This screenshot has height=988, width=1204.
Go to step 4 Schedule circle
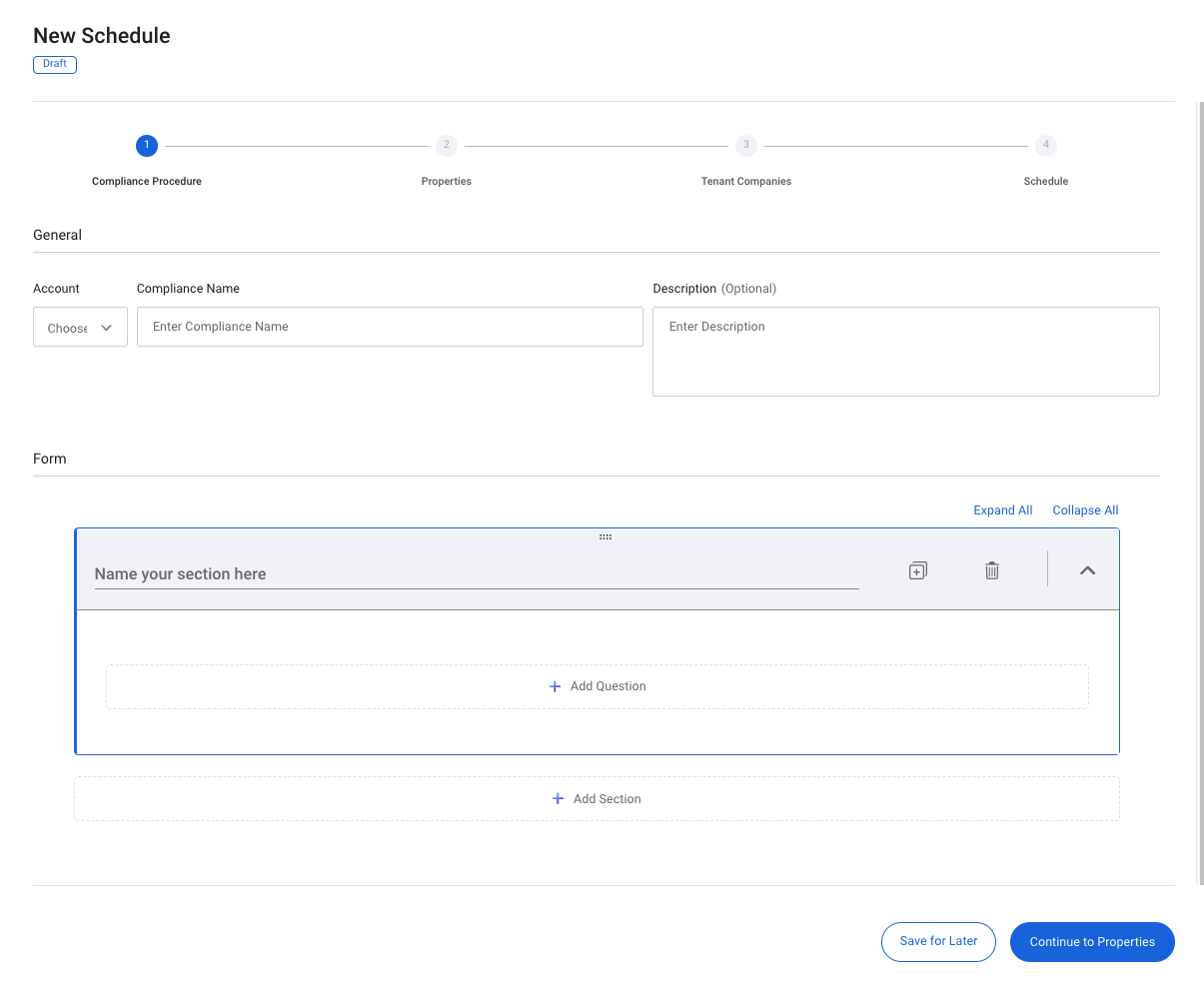[x=1046, y=146]
